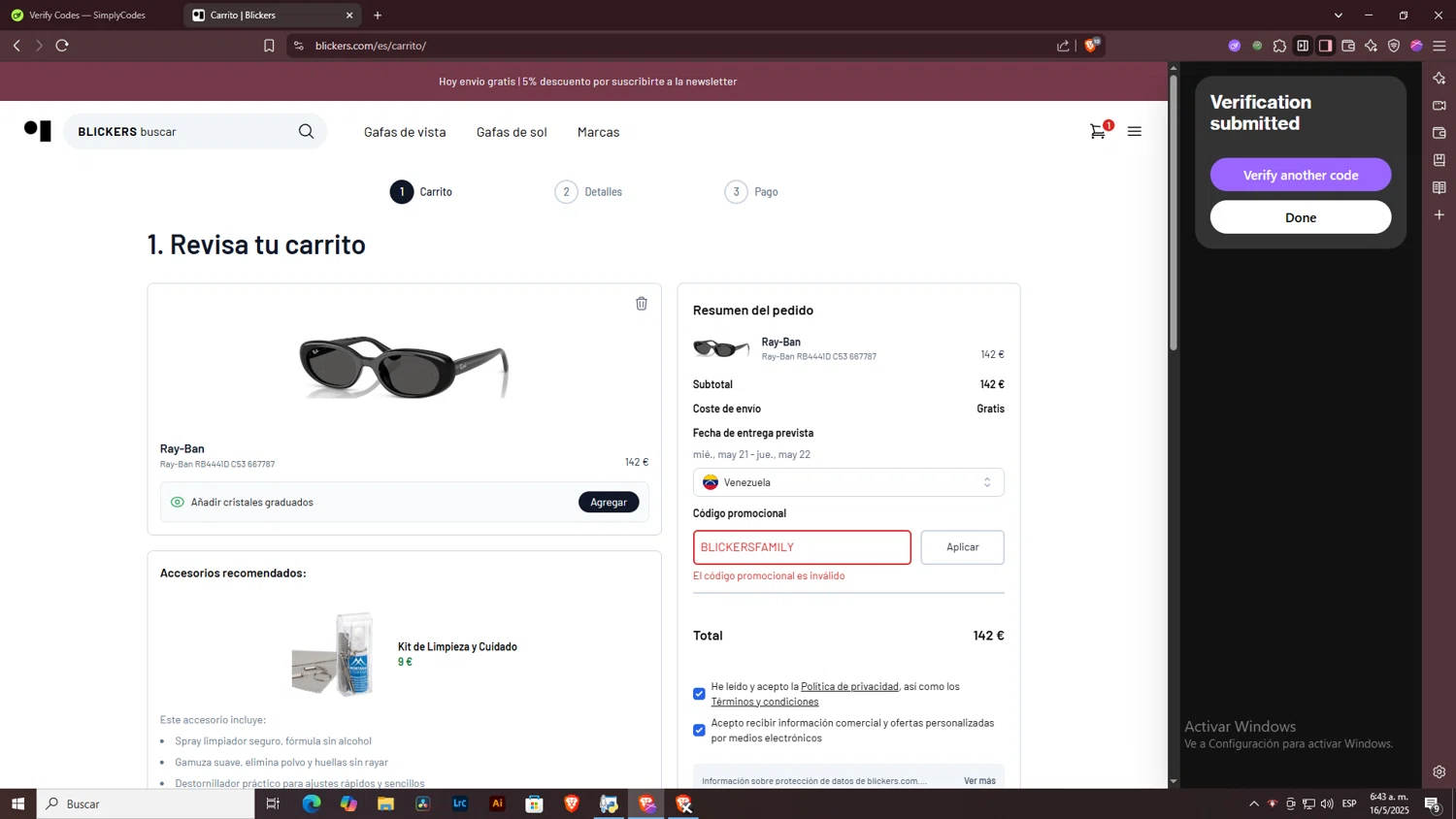Show hidden system tray icons
Screen dimensions: 1456x819
(1253, 803)
